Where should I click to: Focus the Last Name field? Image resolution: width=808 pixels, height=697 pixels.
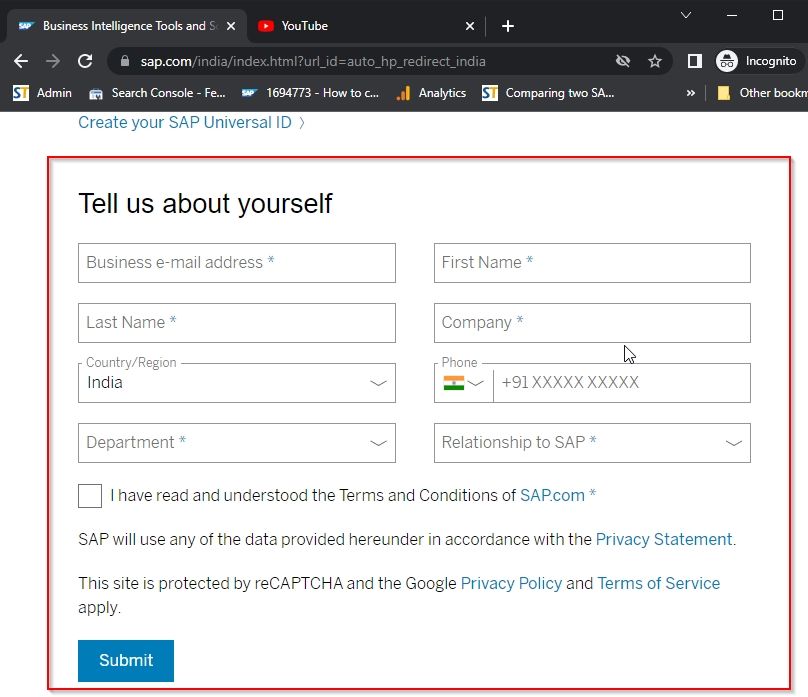click(237, 322)
